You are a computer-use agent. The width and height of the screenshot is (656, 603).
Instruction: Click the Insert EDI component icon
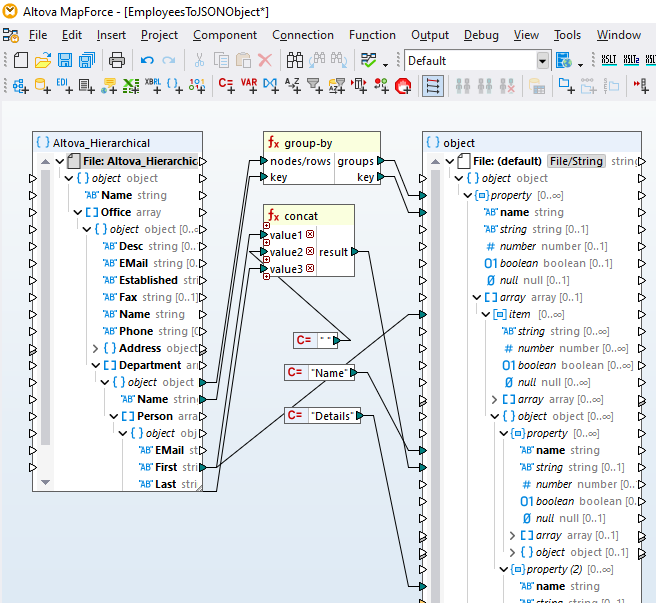[x=62, y=86]
